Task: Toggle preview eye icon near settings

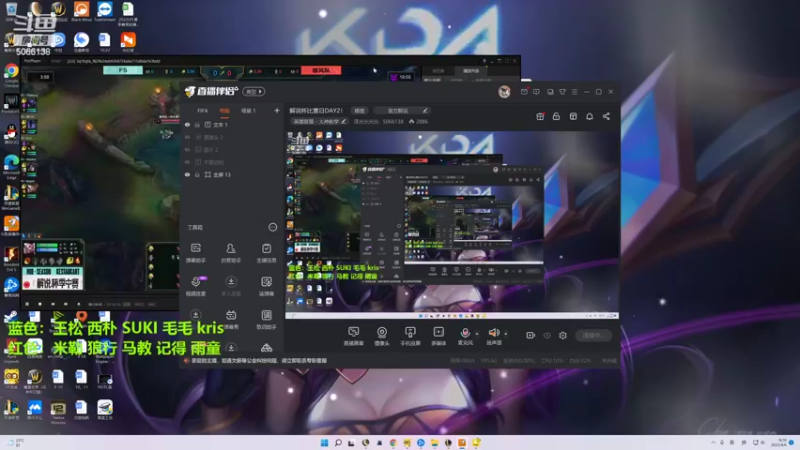Action: pyautogui.click(x=547, y=335)
